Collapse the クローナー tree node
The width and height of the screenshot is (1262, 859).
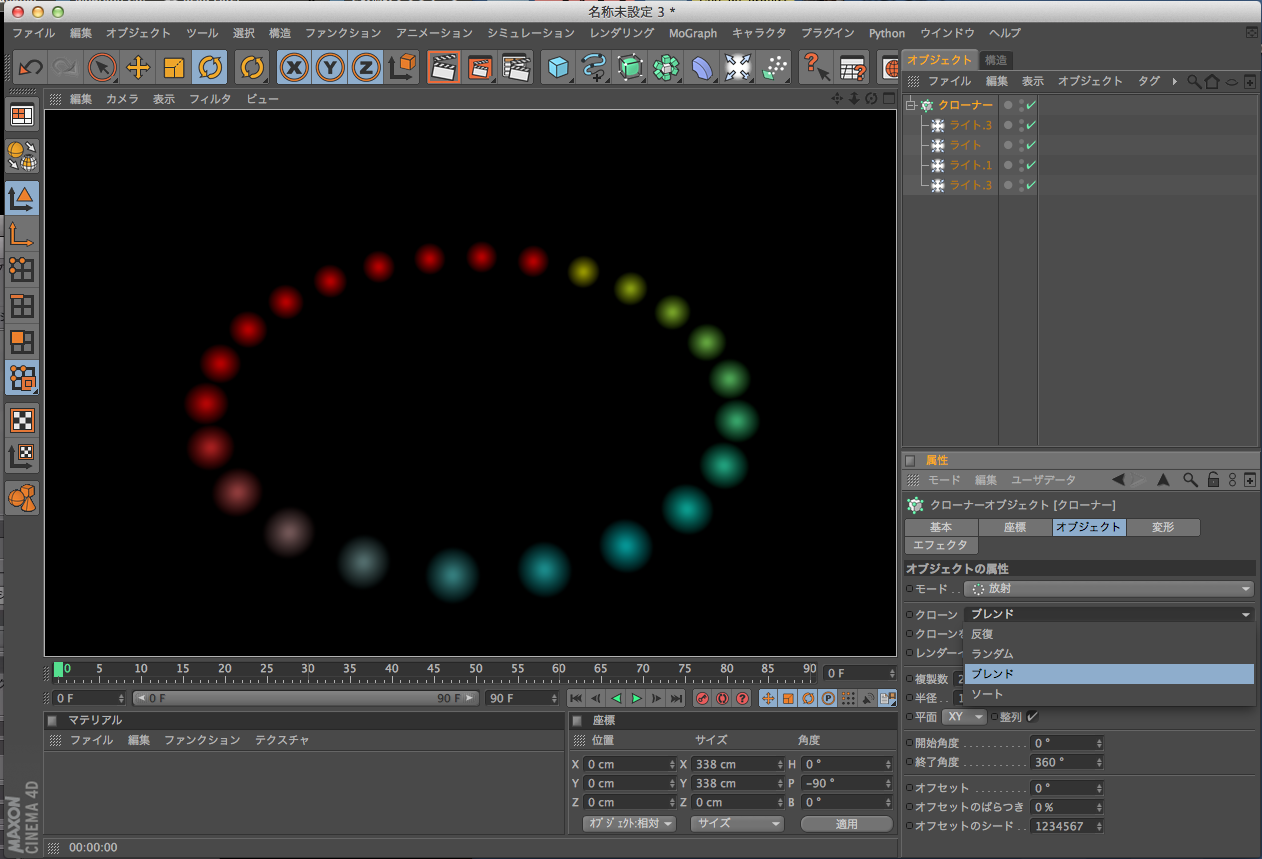click(911, 105)
